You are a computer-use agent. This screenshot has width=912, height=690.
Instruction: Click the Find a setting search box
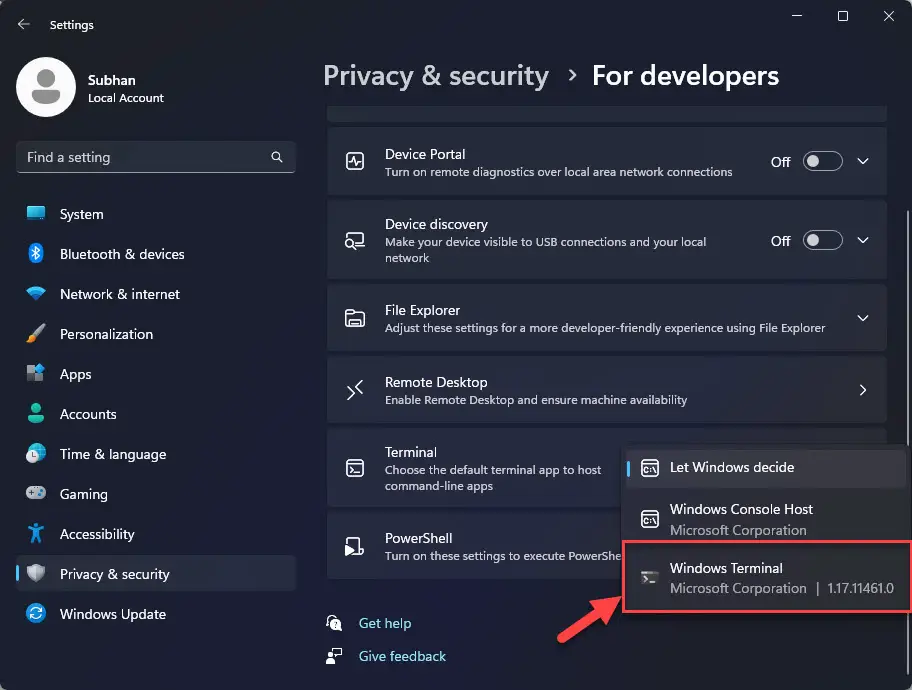tap(156, 157)
